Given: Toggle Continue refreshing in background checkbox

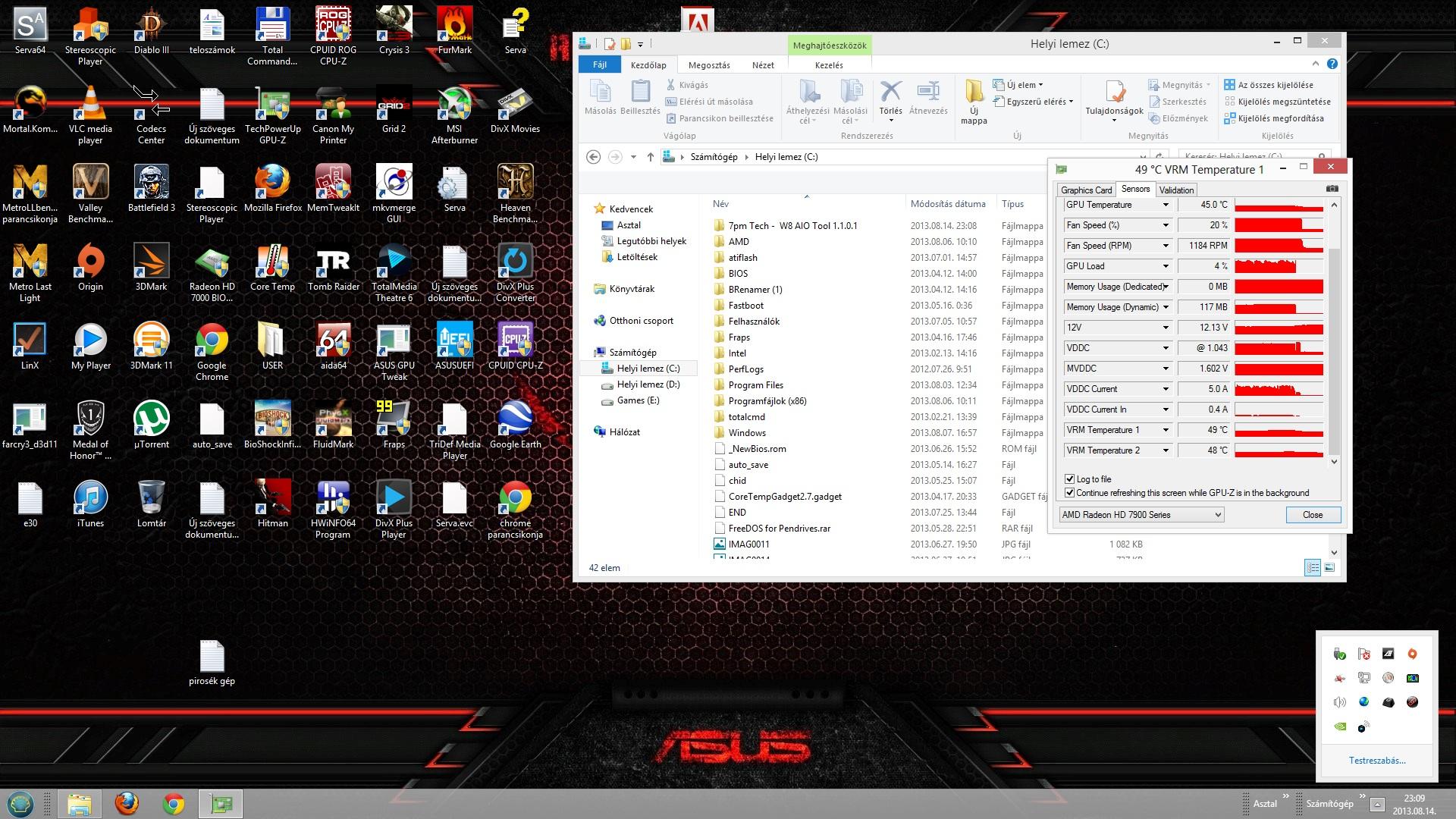Looking at the screenshot, I should pyautogui.click(x=1069, y=493).
